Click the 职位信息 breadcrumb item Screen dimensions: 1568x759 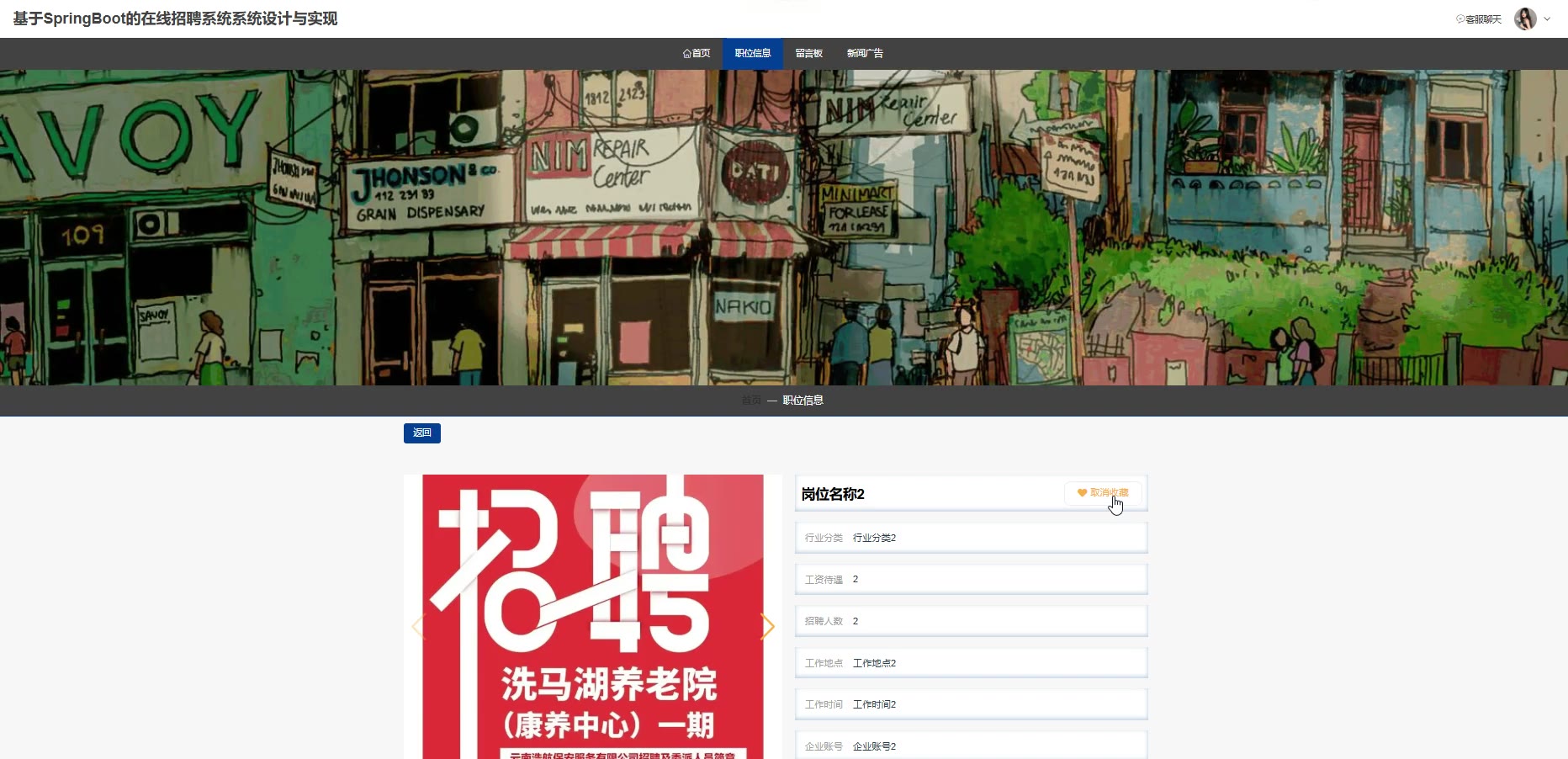803,401
